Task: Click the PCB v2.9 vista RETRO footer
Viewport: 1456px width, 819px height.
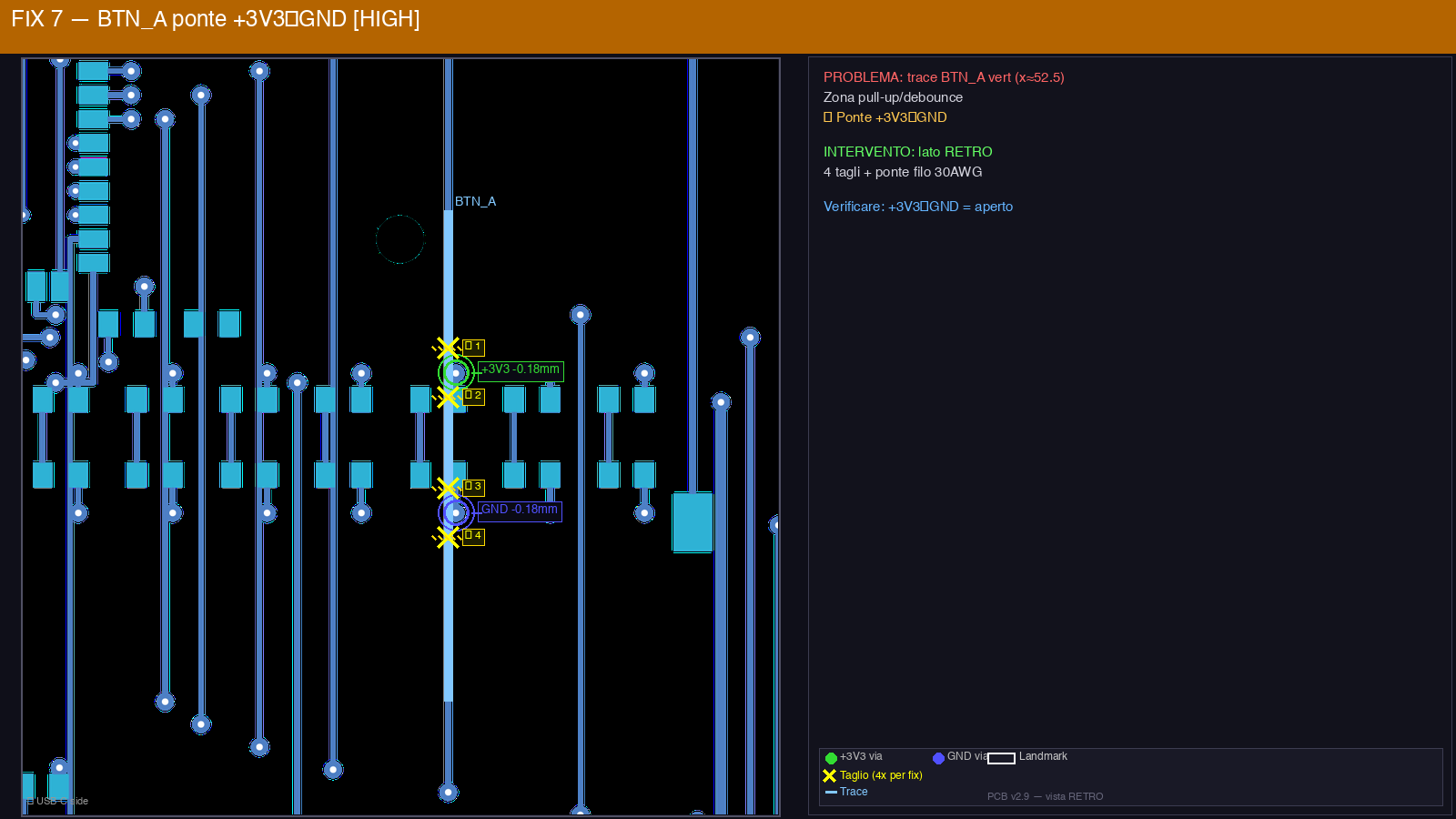Action: coord(1045,796)
